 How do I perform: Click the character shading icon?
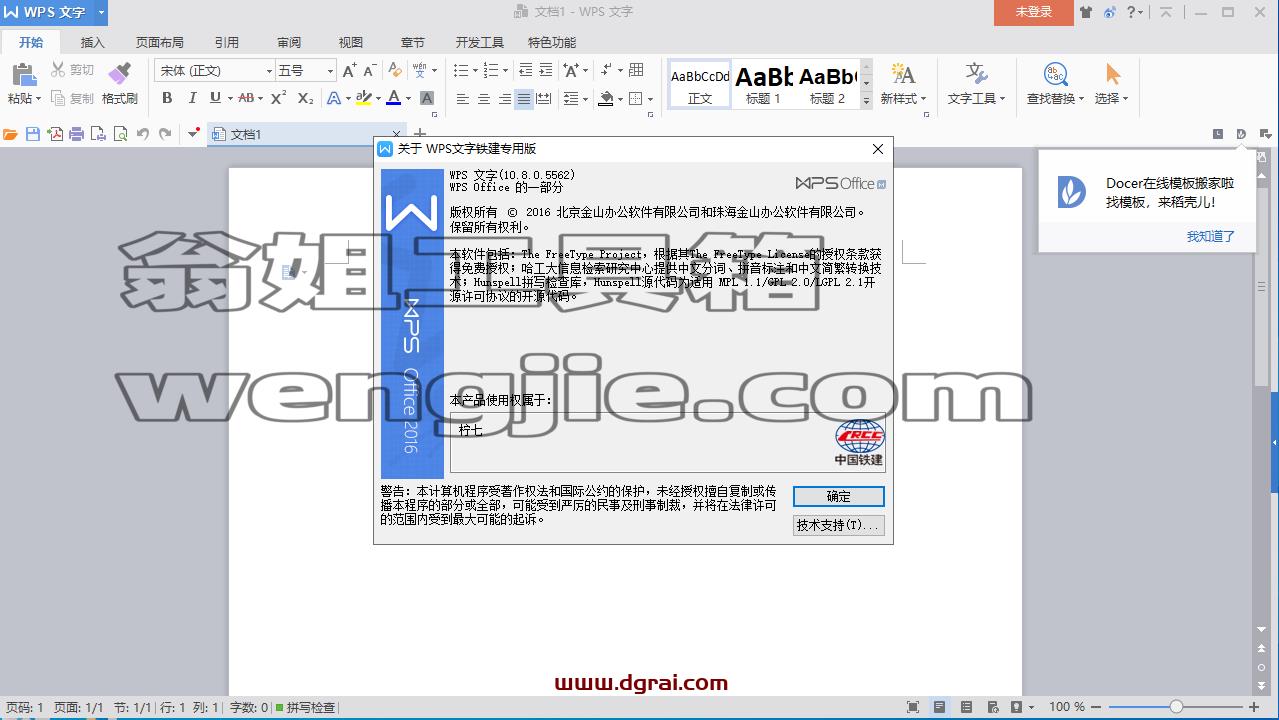coord(427,98)
